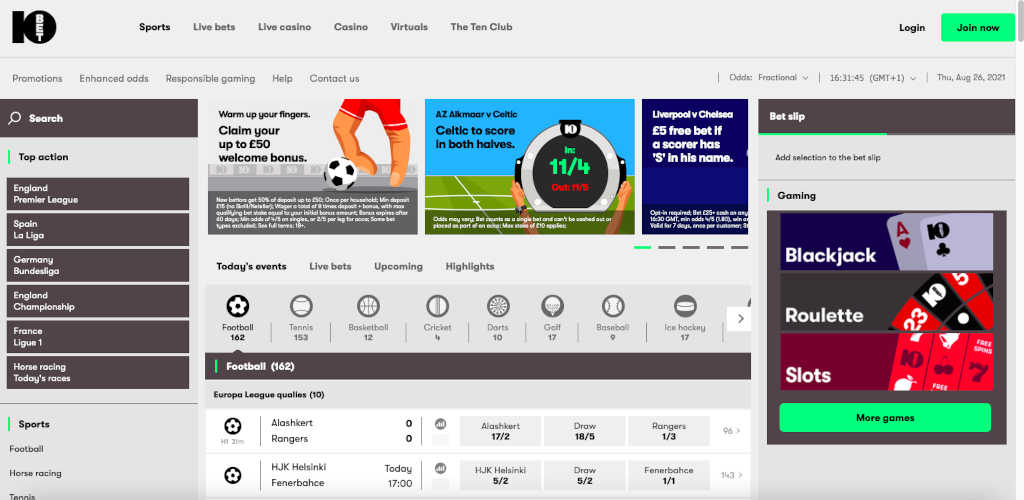Bet on Fenerbahce at 1/1

pos(669,475)
